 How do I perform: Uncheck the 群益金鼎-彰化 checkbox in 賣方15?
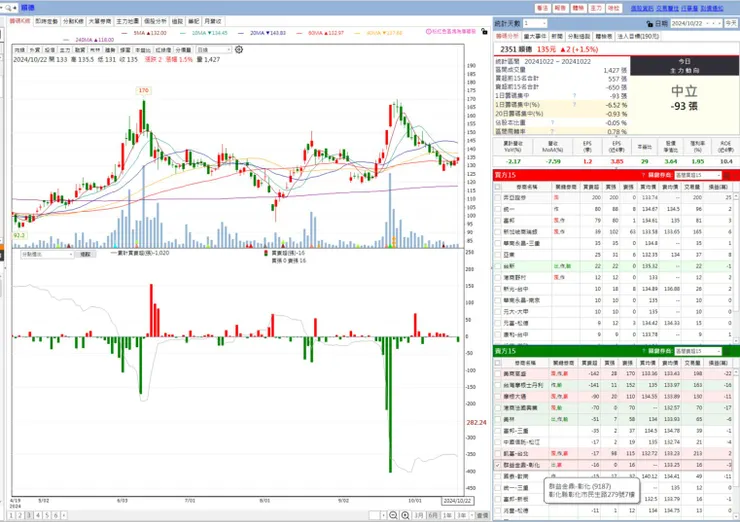pyautogui.click(x=497, y=465)
